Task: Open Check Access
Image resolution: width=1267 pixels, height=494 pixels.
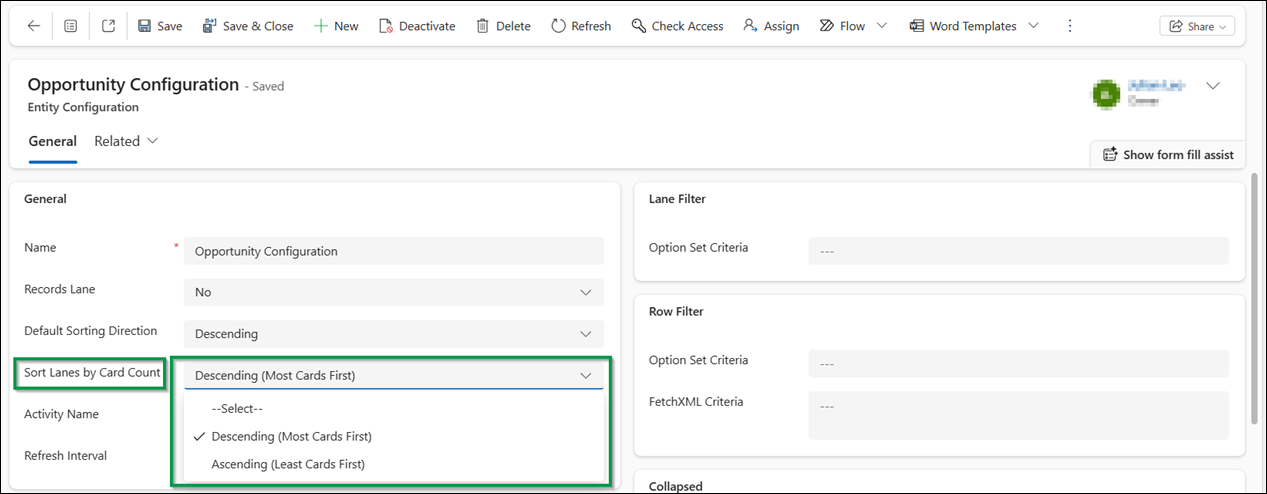Action: [x=677, y=26]
